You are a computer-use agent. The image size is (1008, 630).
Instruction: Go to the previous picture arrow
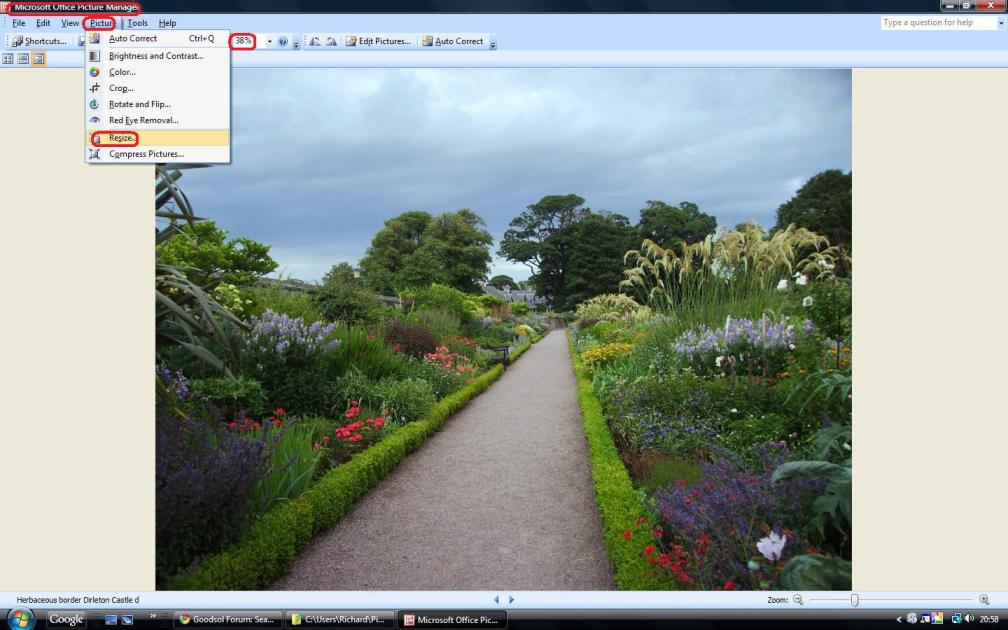click(x=497, y=599)
